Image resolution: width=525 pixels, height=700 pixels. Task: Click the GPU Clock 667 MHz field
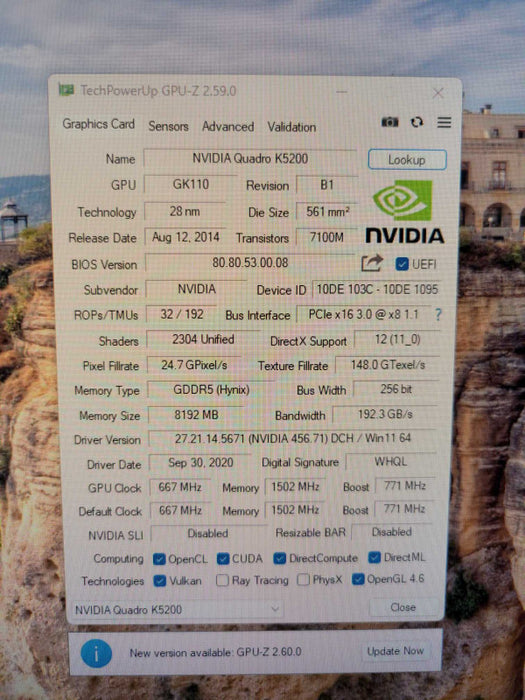tap(180, 487)
